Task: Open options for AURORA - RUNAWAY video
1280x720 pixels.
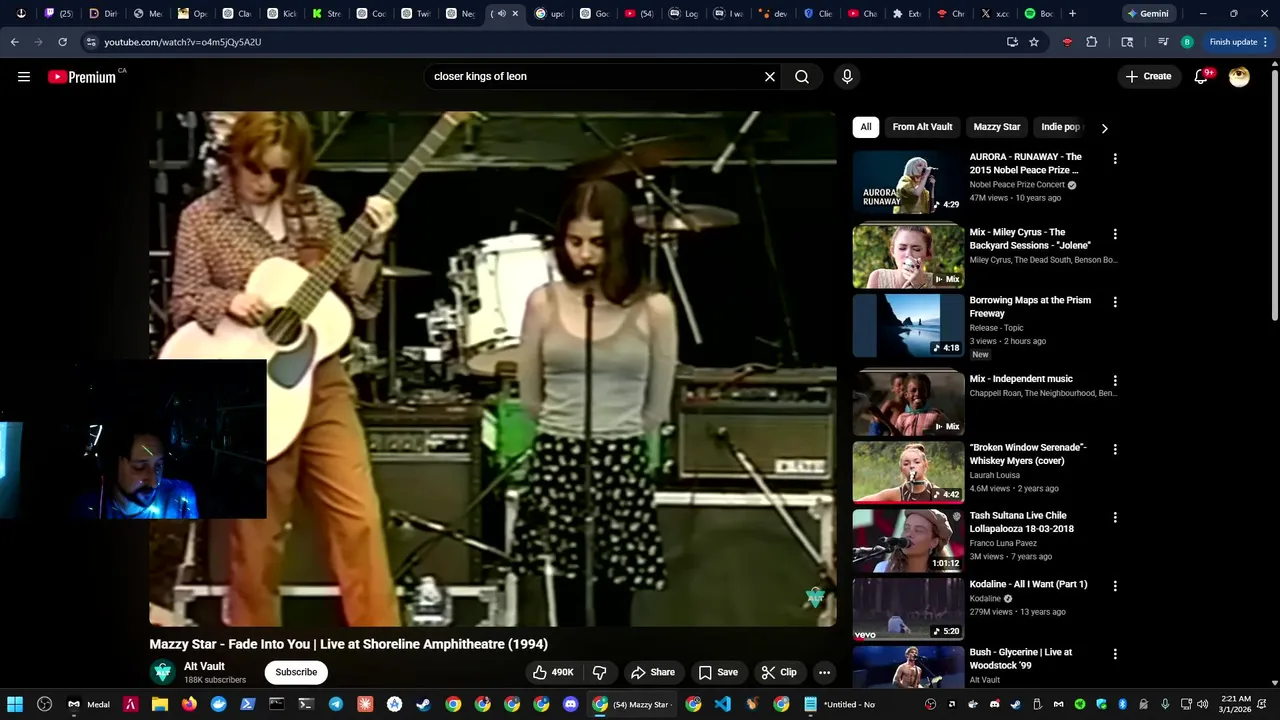Action: 1115,158
